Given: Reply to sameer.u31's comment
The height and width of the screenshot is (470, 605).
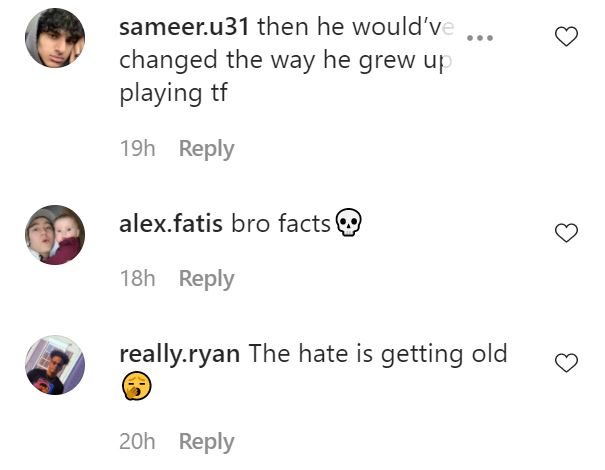Looking at the screenshot, I should click(206, 149).
